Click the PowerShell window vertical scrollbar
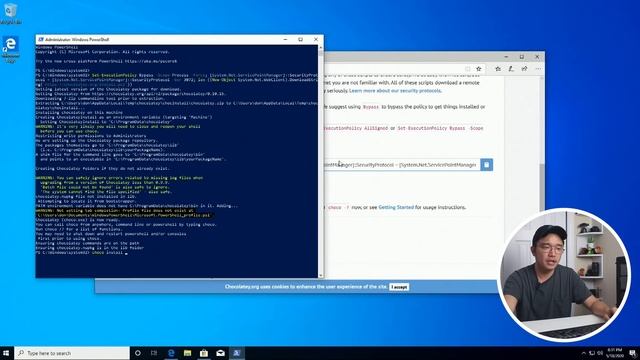Screen dimensions: 640x360 pyautogui.click(x=320, y=162)
